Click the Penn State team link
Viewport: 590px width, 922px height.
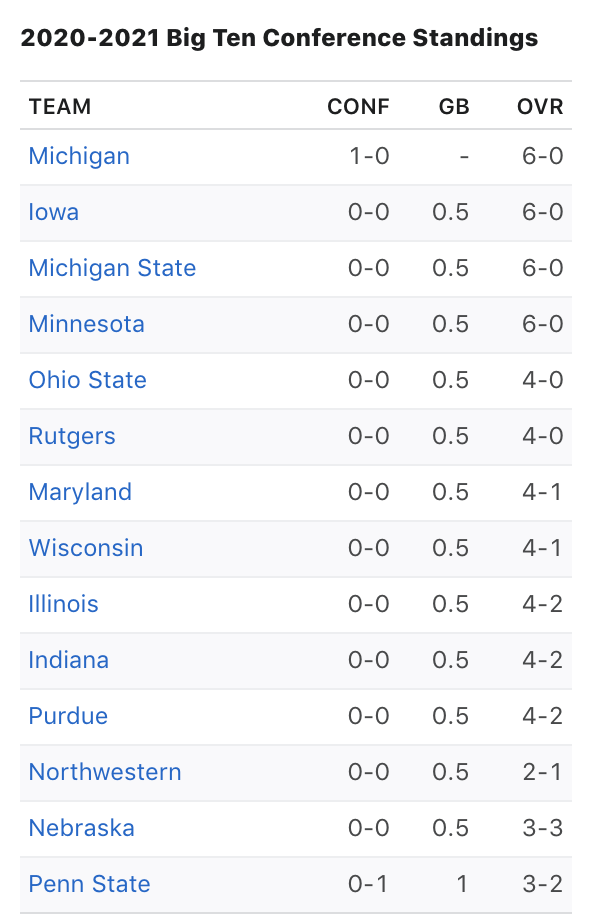89,884
